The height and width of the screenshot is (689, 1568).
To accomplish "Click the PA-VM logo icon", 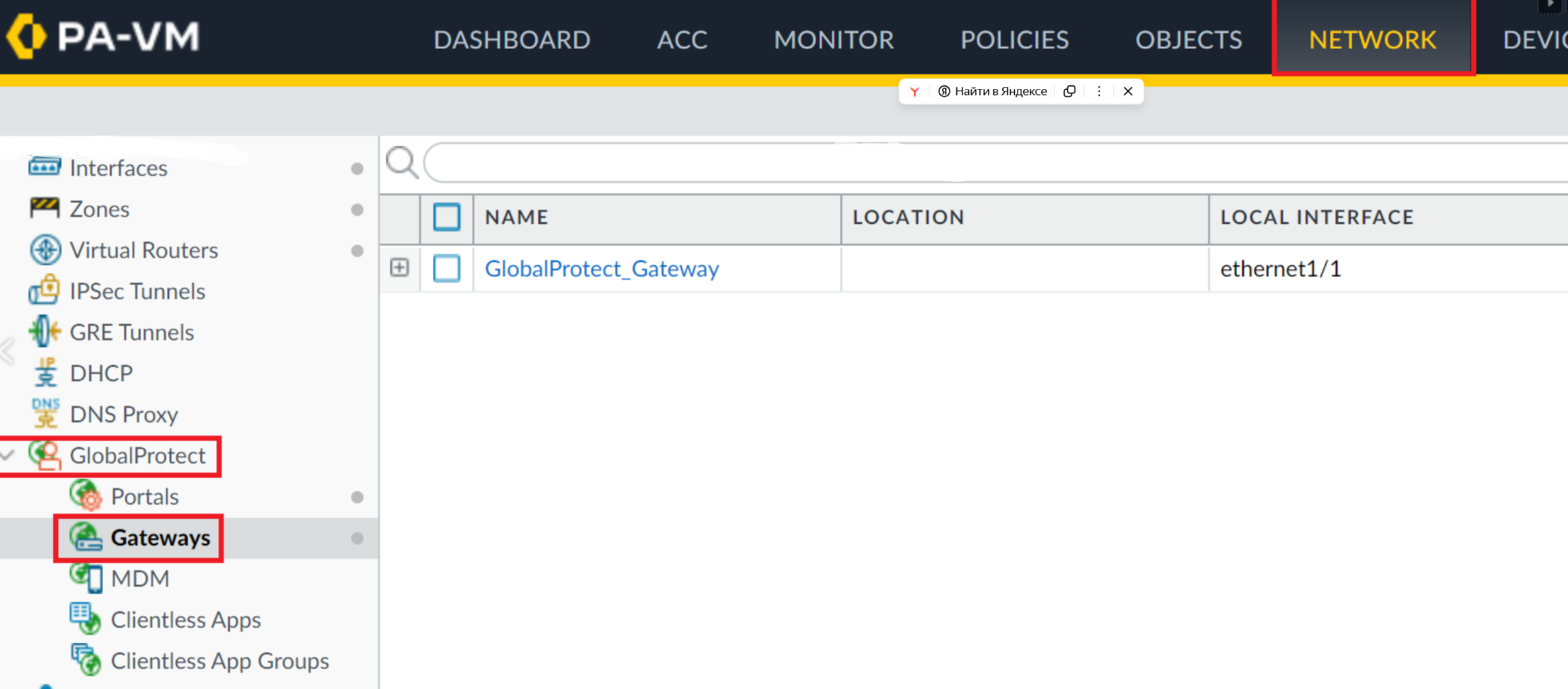I will point(26,36).
